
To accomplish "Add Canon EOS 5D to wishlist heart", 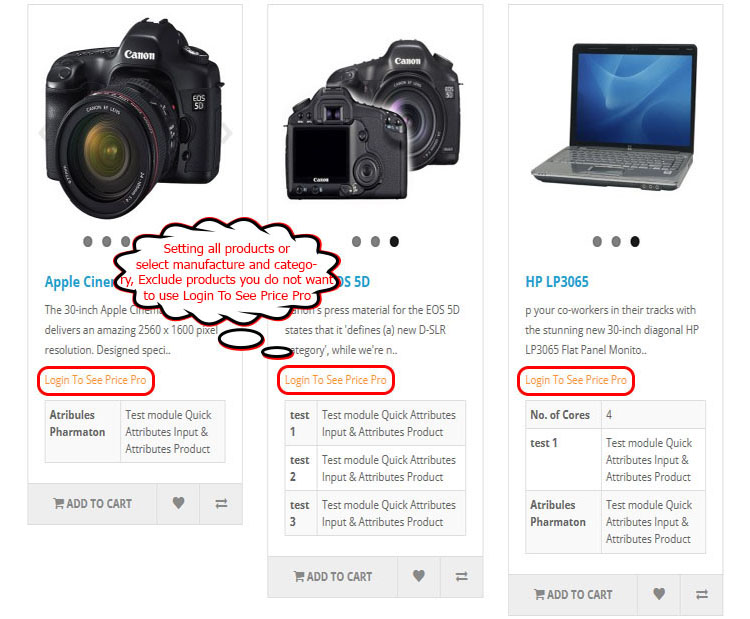I will [x=419, y=576].
